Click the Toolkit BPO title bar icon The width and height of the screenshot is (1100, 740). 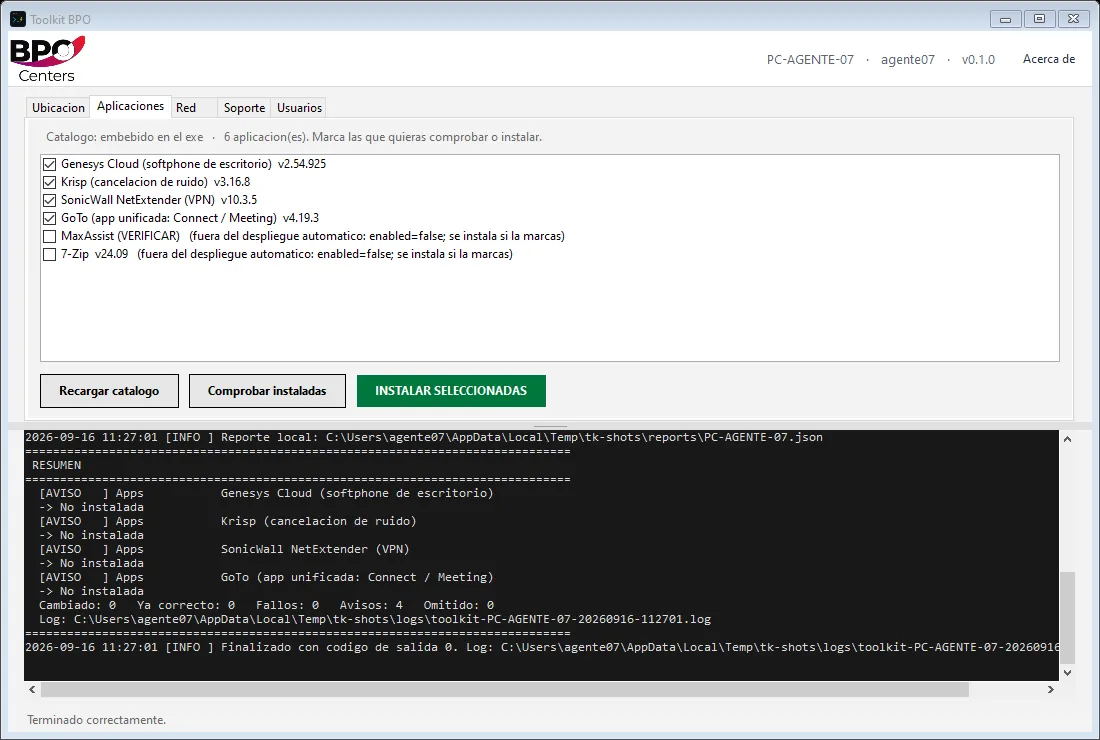click(x=18, y=19)
